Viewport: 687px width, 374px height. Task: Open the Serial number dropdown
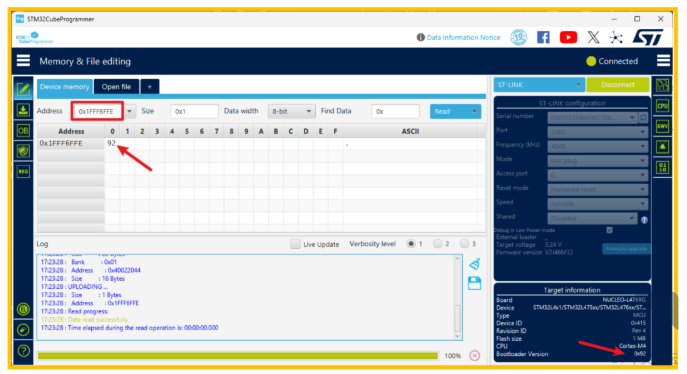point(592,117)
